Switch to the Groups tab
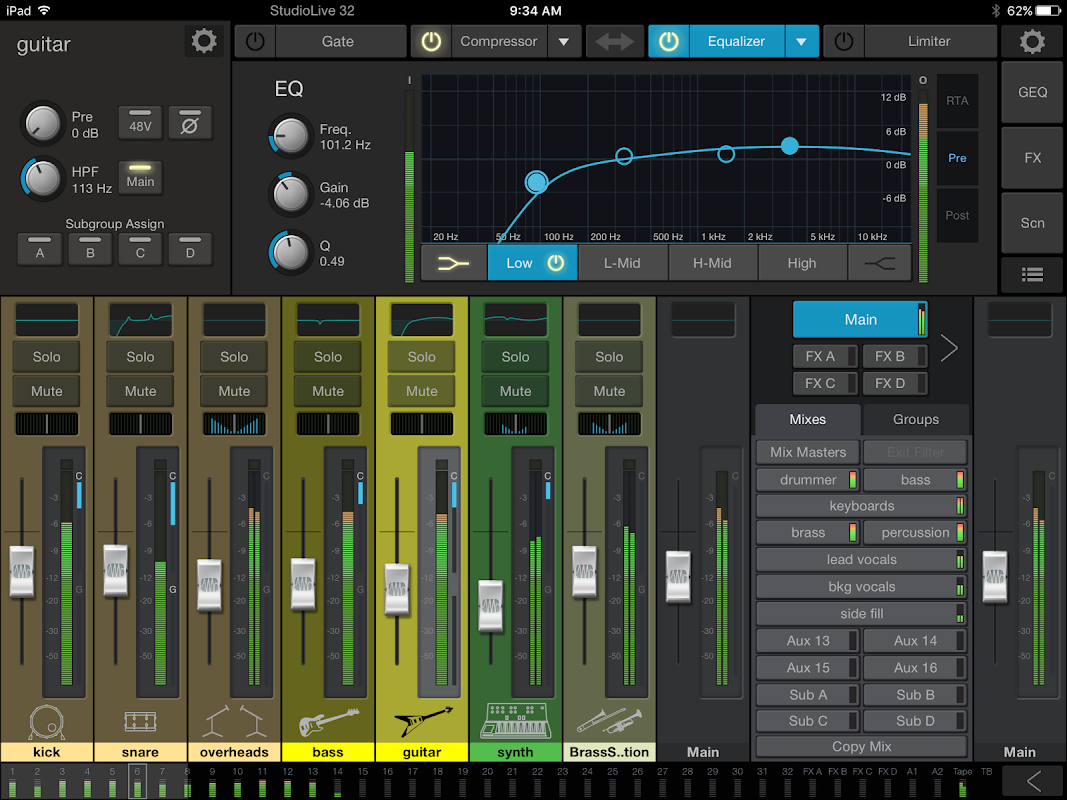 click(x=915, y=419)
